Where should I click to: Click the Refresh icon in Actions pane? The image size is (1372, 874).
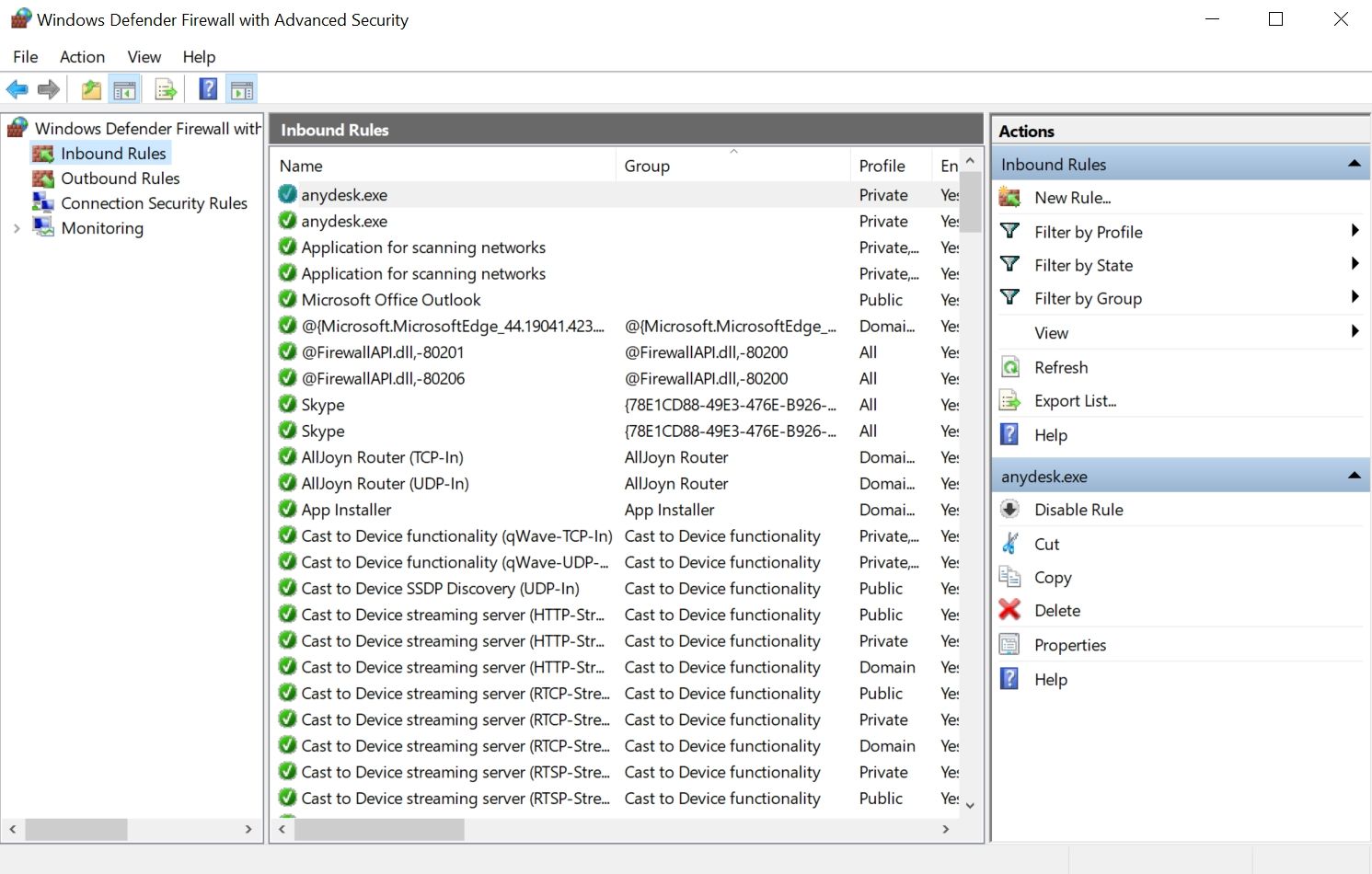point(1009,367)
